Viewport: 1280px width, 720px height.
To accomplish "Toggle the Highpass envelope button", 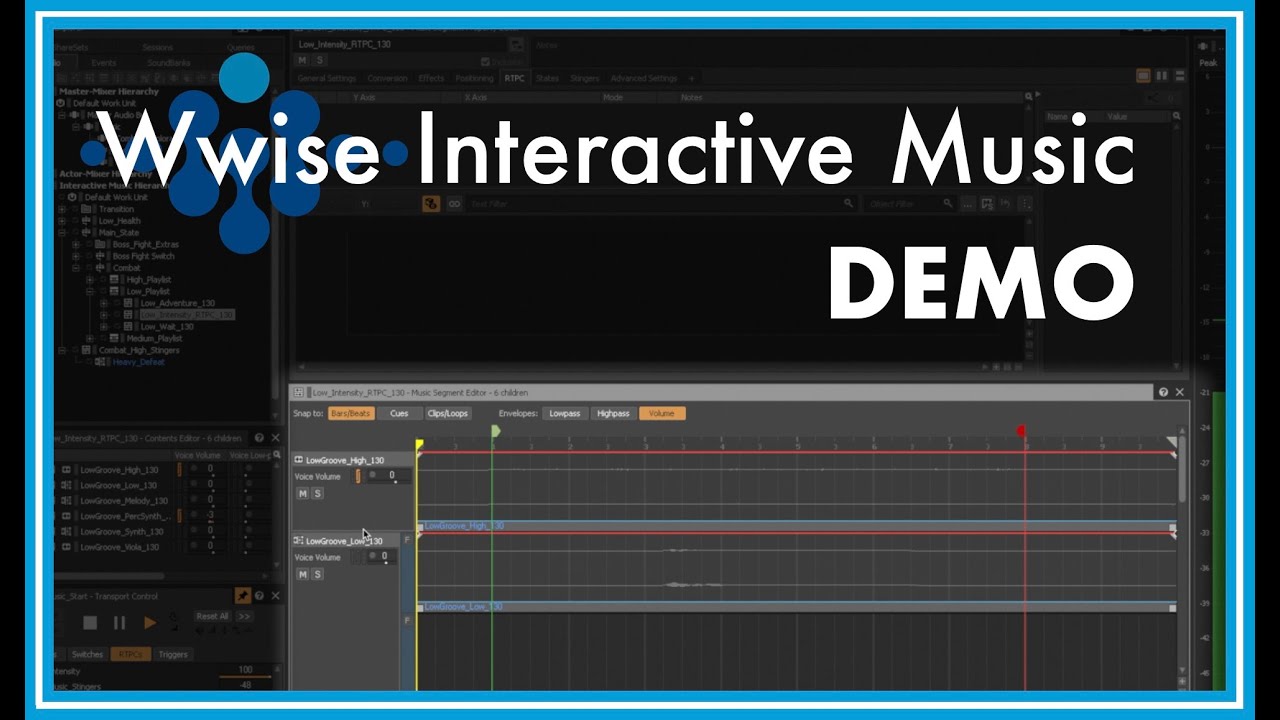I will [x=613, y=413].
